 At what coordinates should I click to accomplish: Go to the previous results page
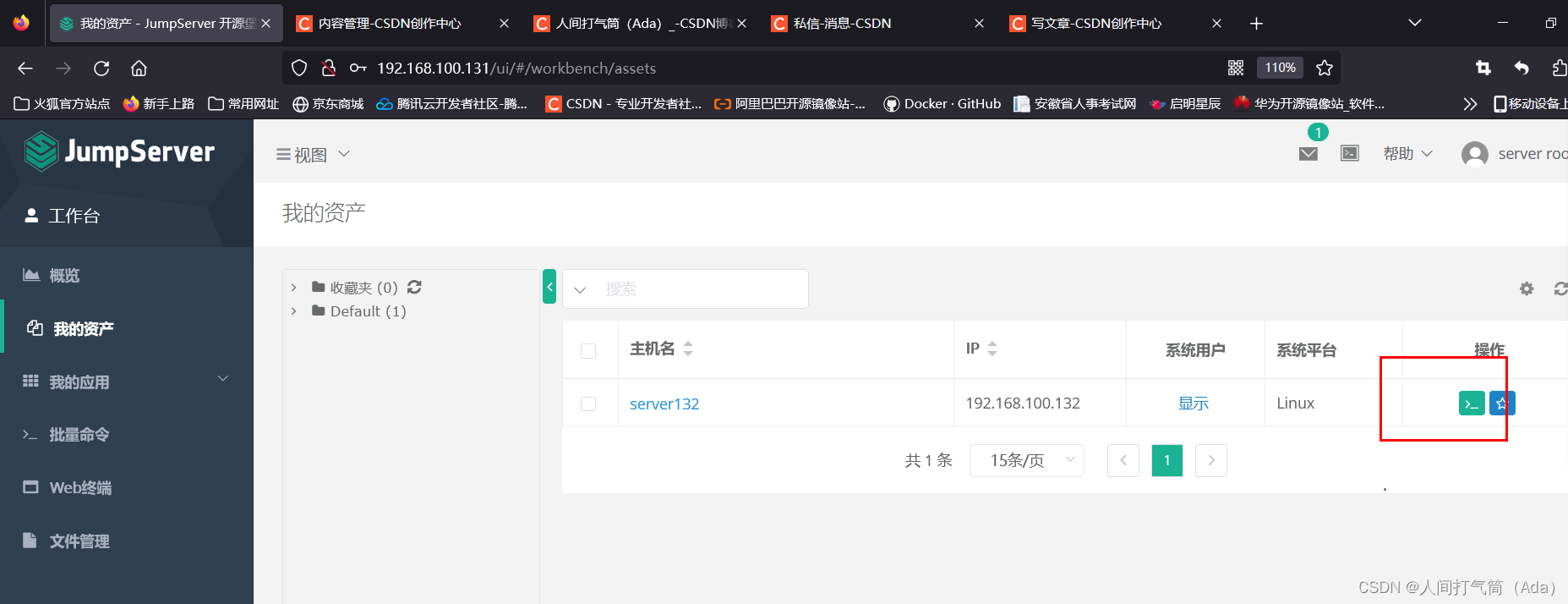1123,460
